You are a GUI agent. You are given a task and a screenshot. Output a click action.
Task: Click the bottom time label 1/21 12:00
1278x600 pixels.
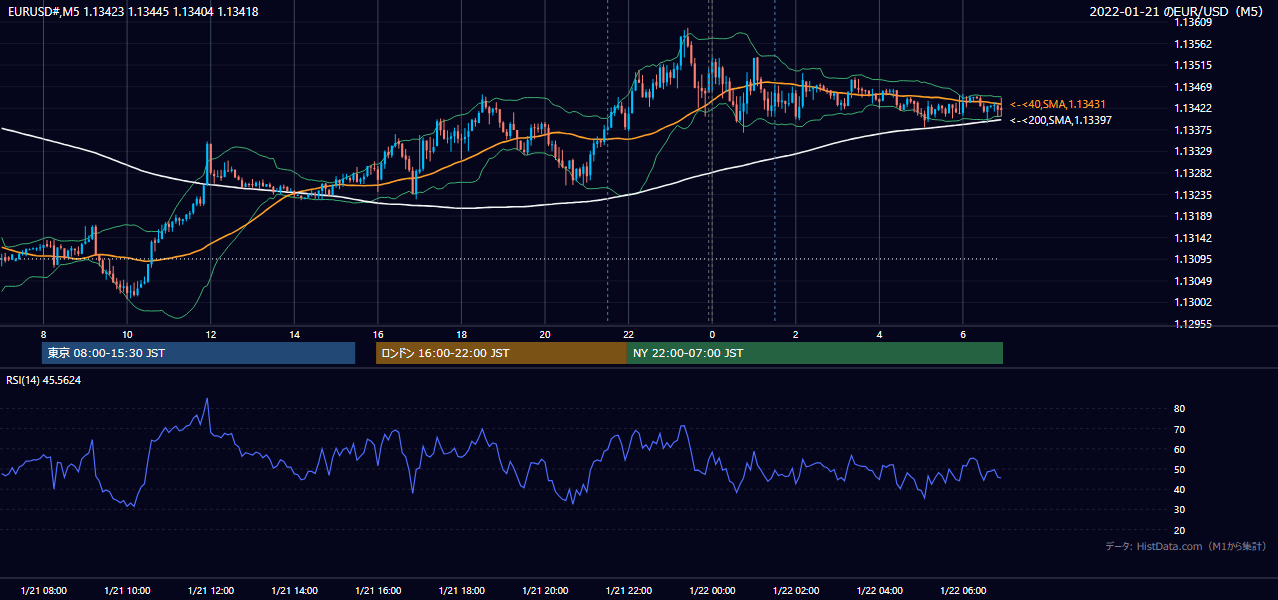coord(210,591)
